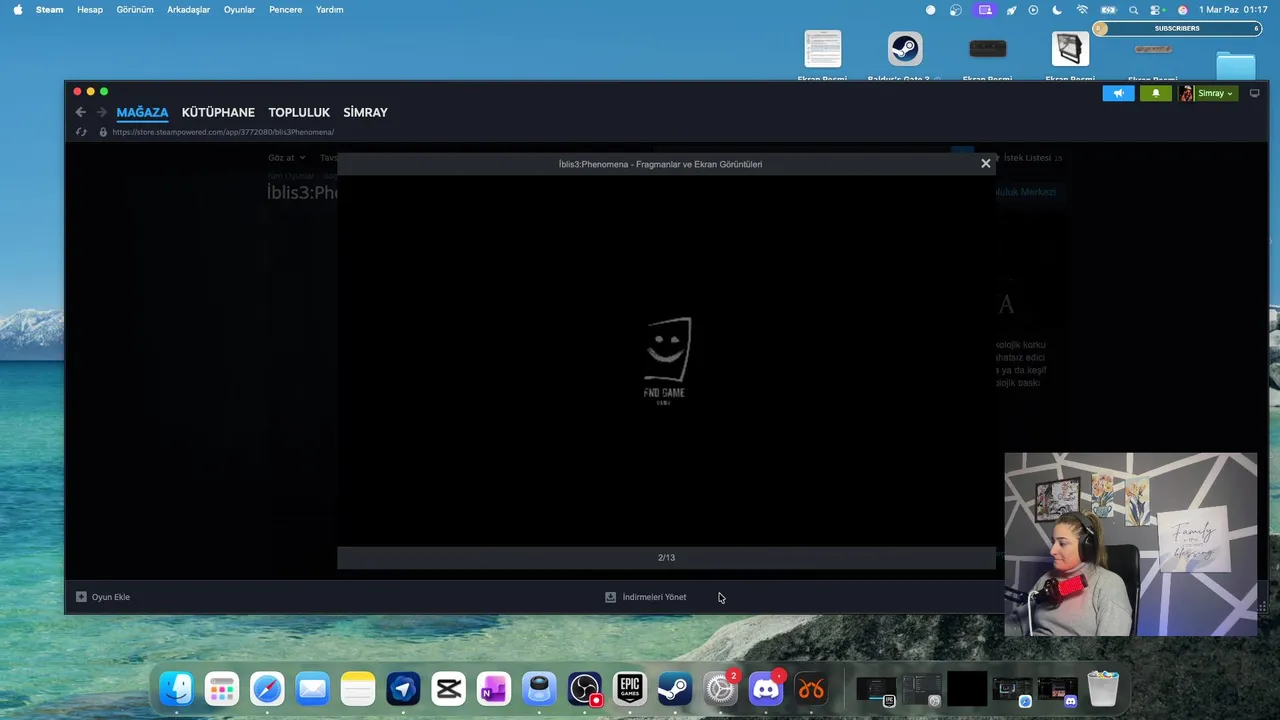Open Mail from the Dock
1280x720 pixels.
point(312,689)
